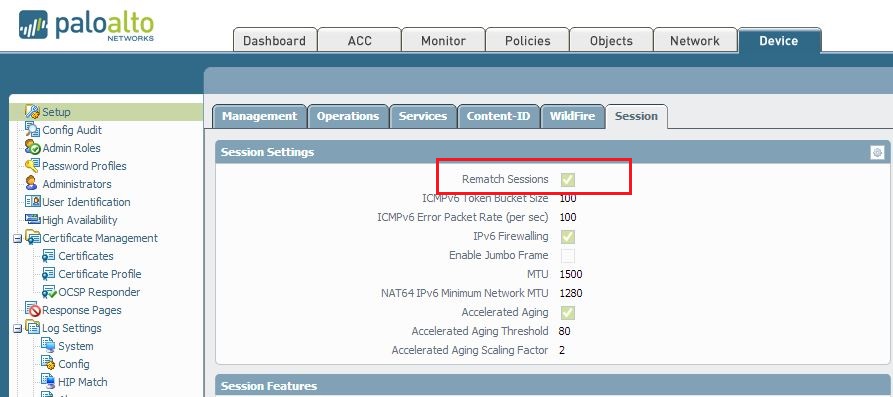Screen dimensions: 893x397
Task: Open the Services sub-tab
Action: (423, 116)
